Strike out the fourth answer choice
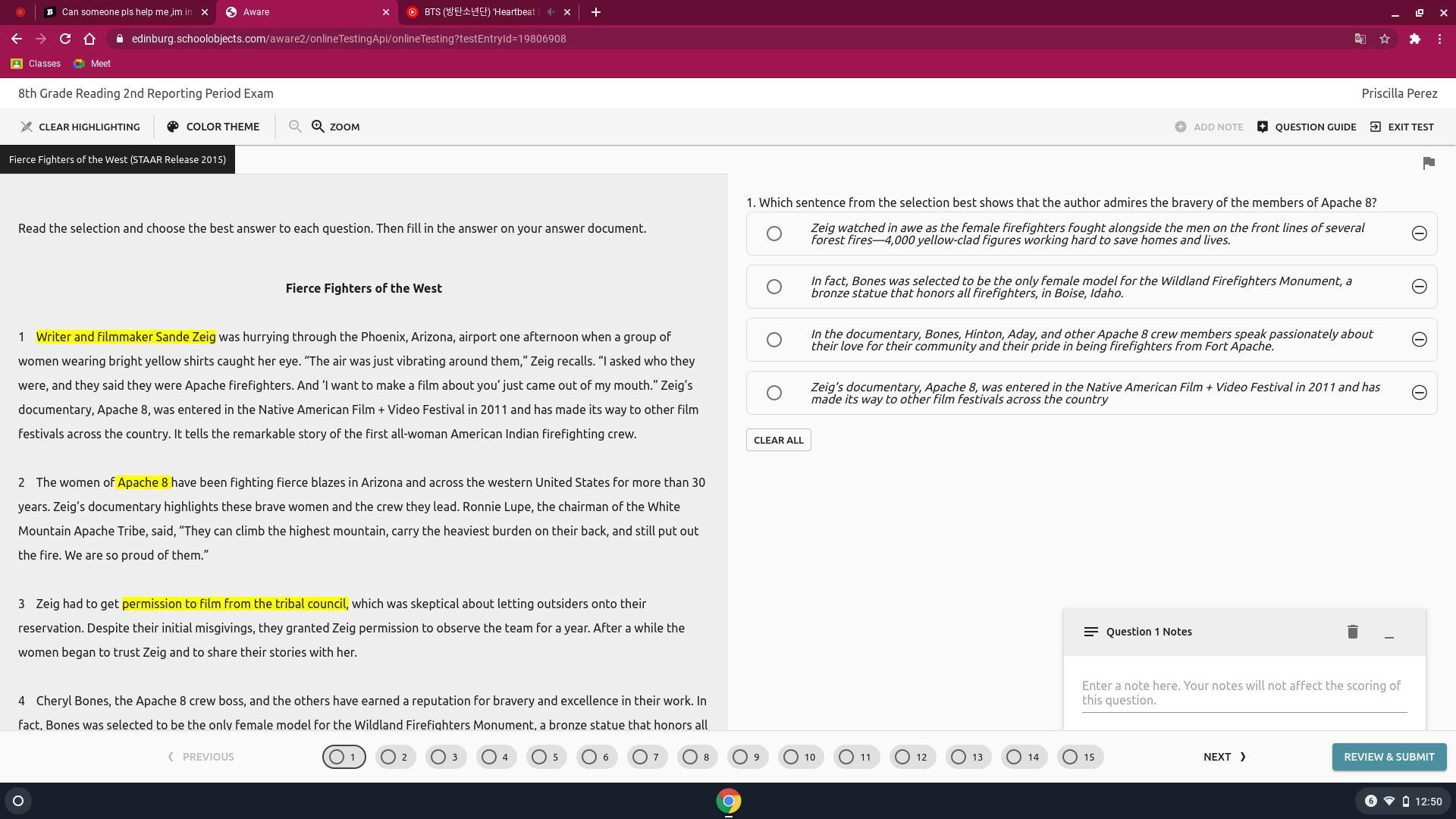Image resolution: width=1456 pixels, height=819 pixels. click(1419, 393)
